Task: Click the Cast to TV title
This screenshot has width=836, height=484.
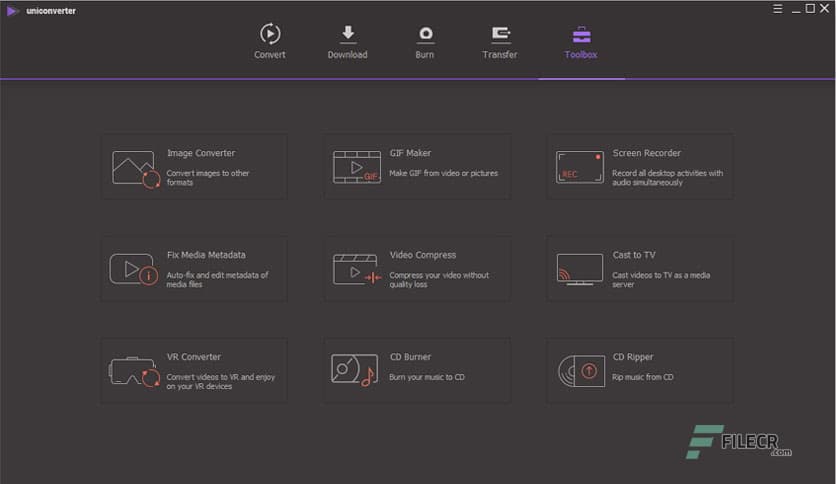Action: 634,255
